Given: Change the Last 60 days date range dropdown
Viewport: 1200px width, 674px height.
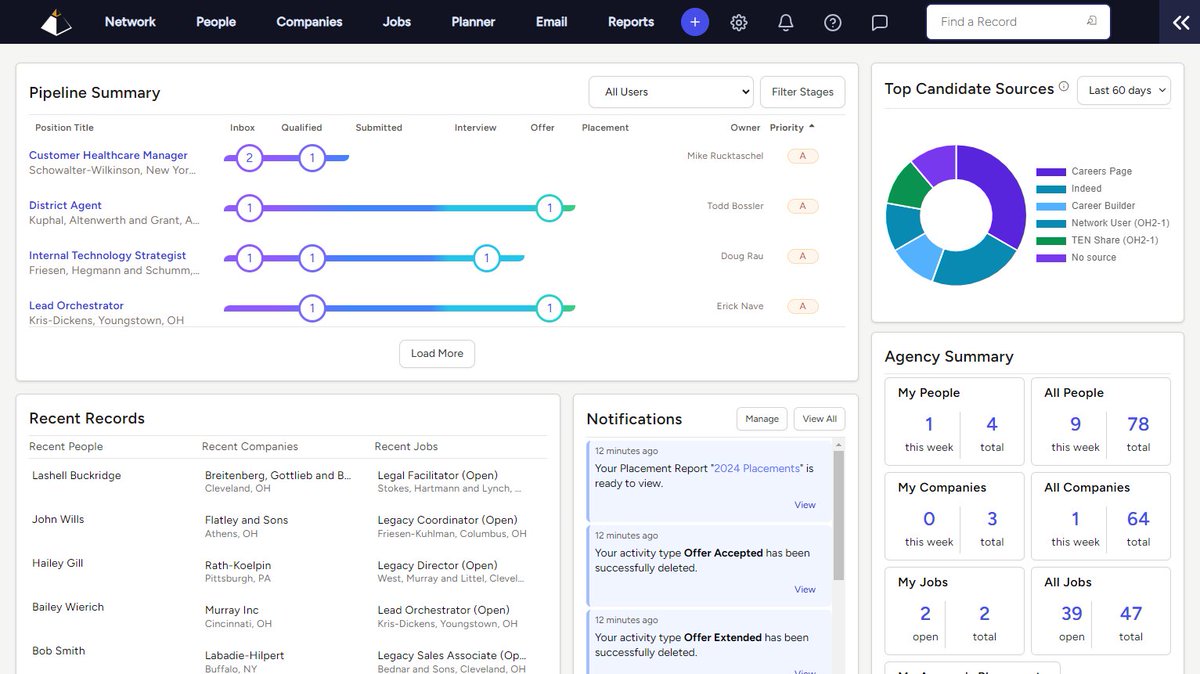Looking at the screenshot, I should 1123,89.
